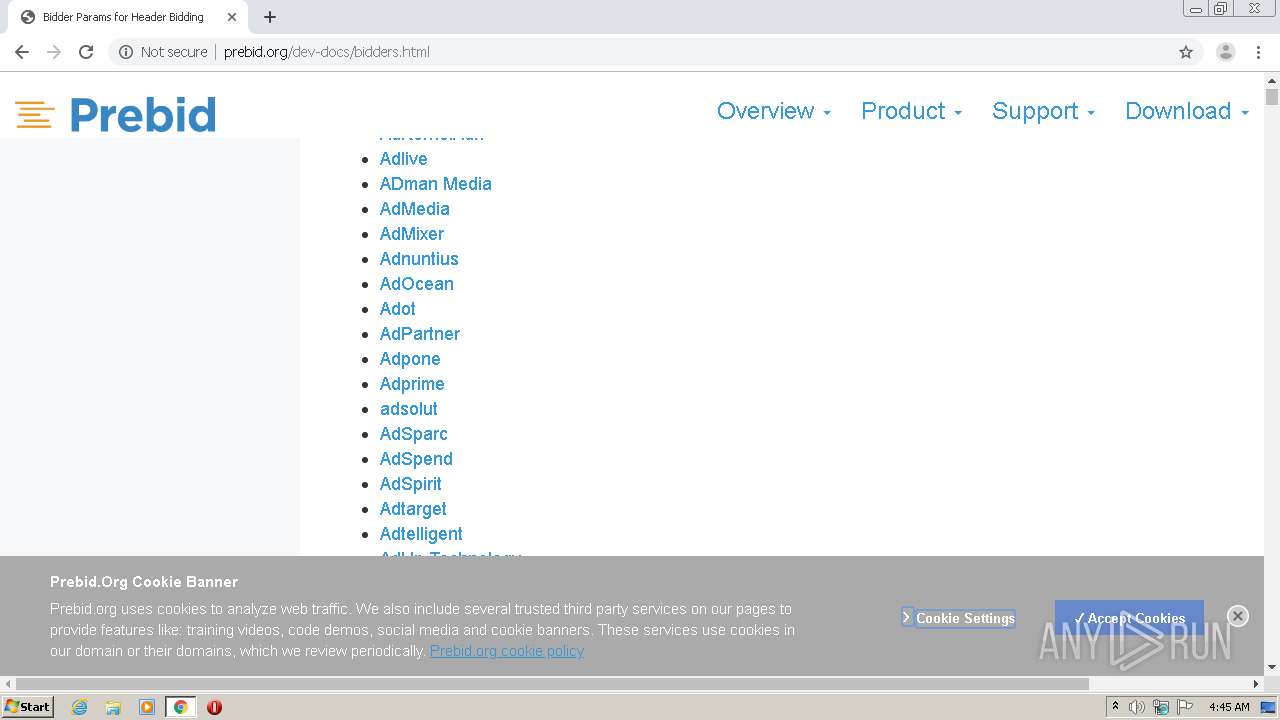The height and width of the screenshot is (720, 1280).
Task: Open the Adlive bidder link
Action: (x=403, y=159)
